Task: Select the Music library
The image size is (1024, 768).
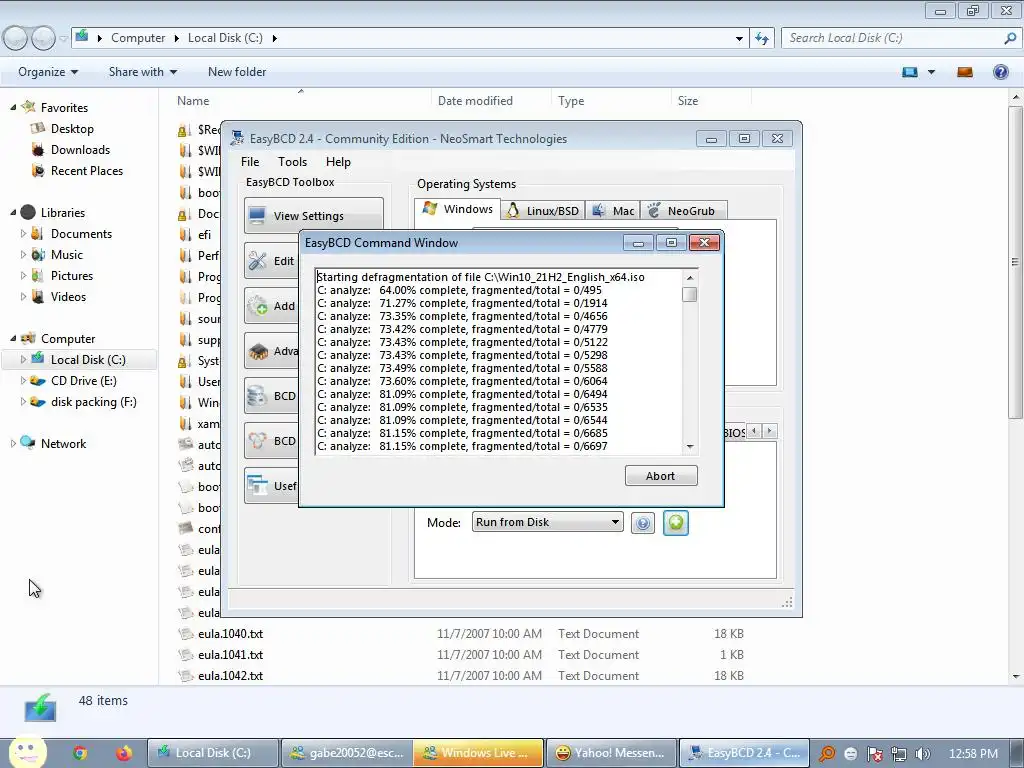Action: [67, 255]
